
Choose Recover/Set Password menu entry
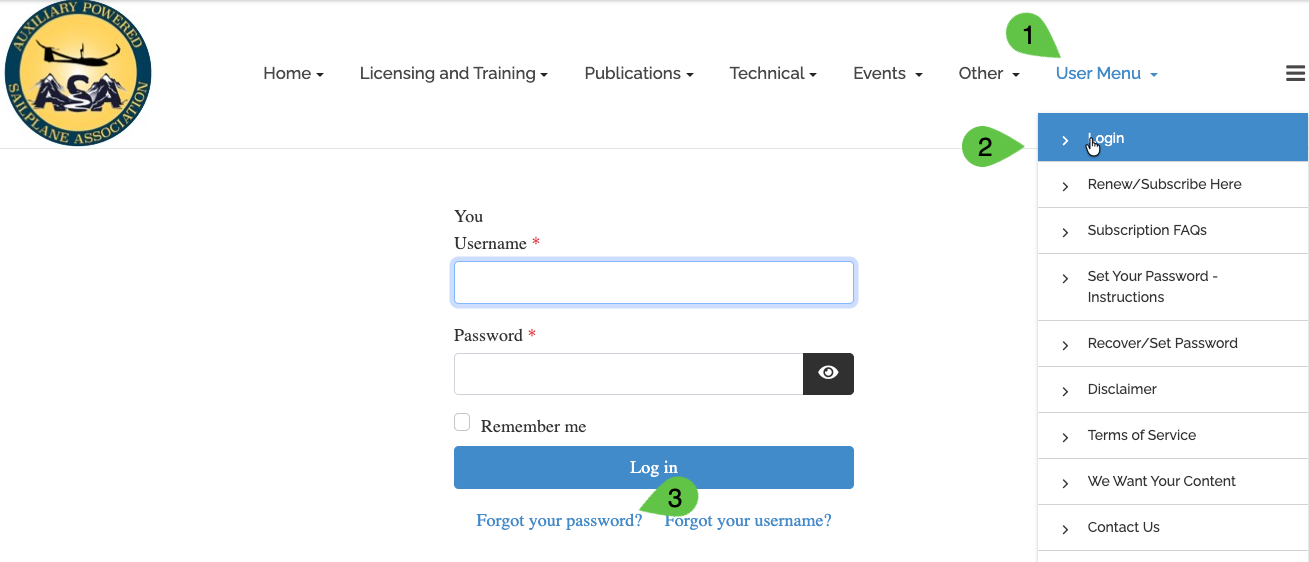pyautogui.click(x=1162, y=344)
